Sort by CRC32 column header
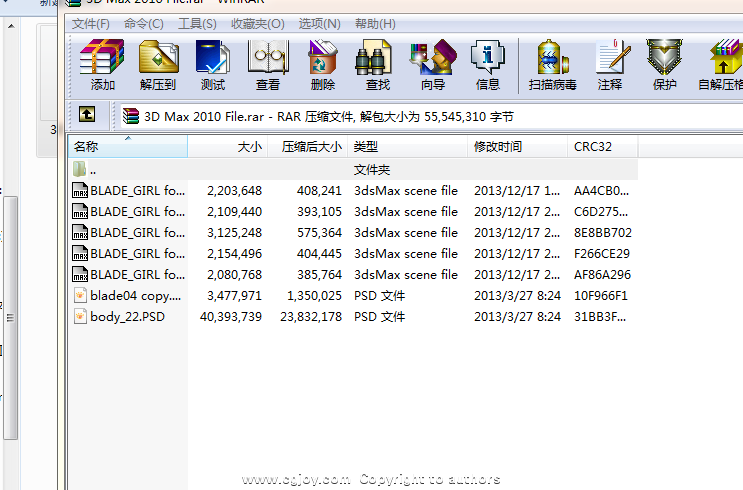The height and width of the screenshot is (490, 743). [603, 146]
